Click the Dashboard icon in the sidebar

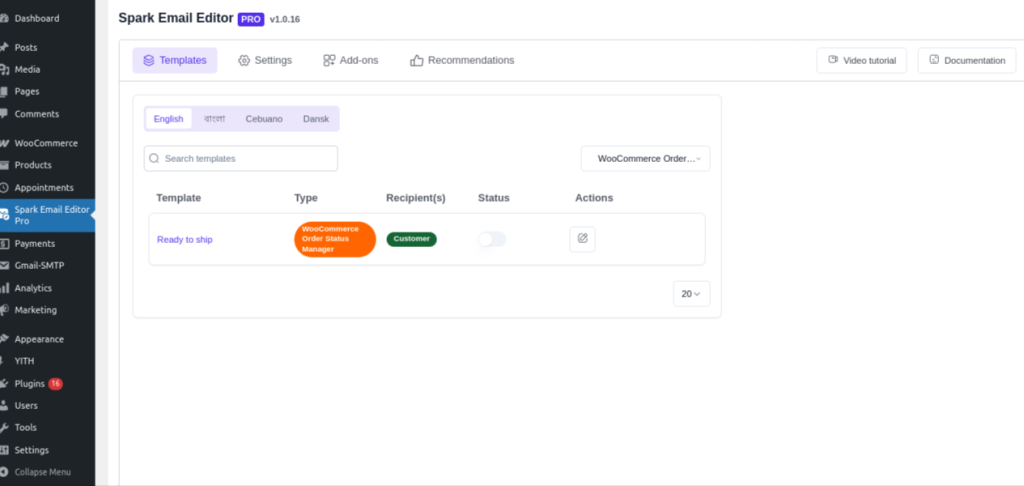tap(4, 18)
